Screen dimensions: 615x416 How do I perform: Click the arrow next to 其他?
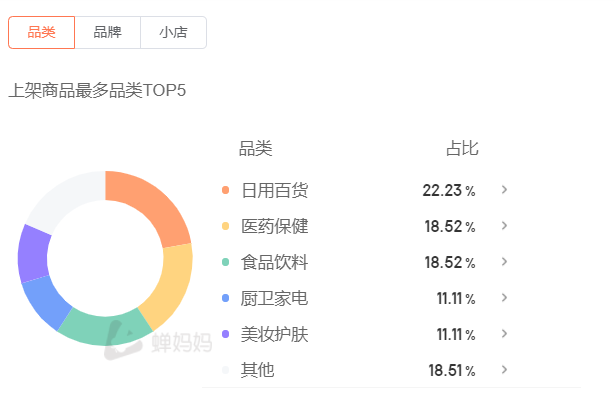504,370
